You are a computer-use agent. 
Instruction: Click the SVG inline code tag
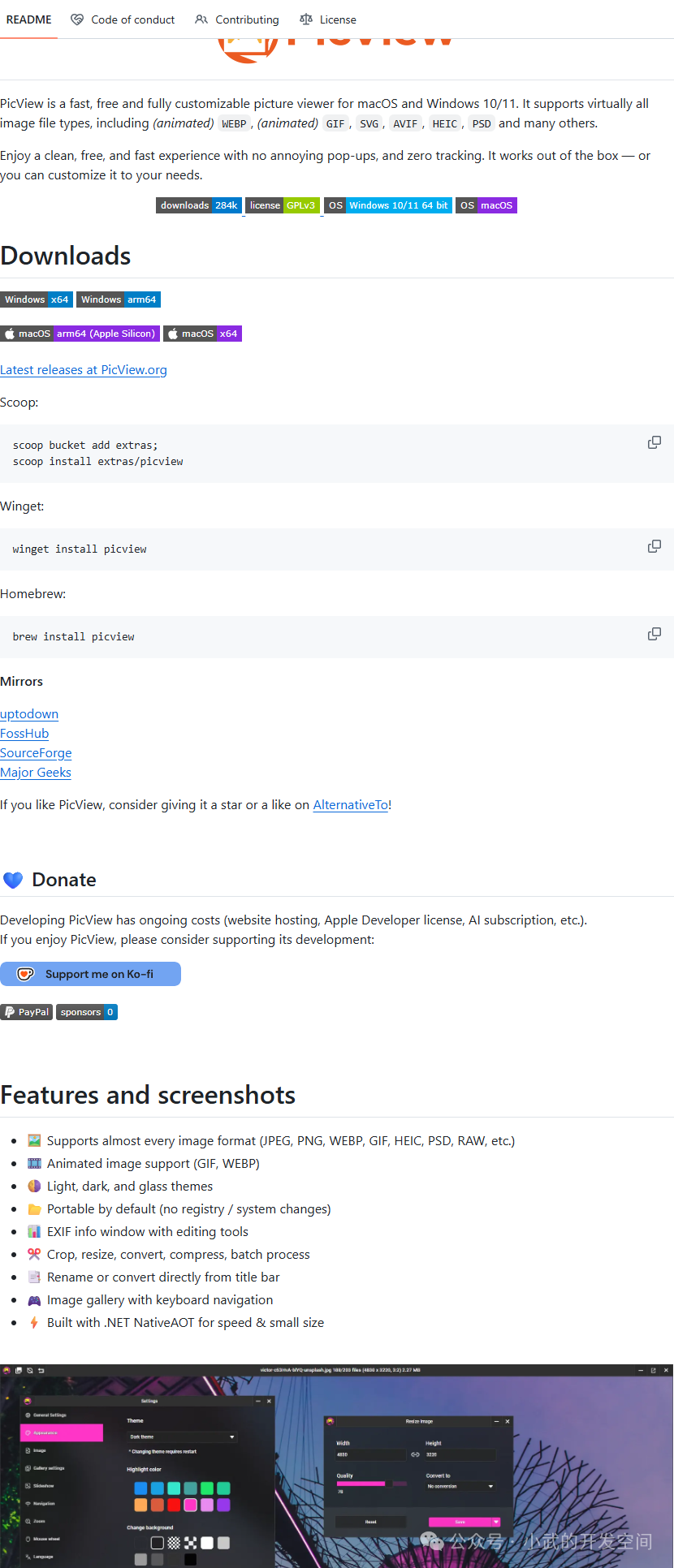pos(369,123)
